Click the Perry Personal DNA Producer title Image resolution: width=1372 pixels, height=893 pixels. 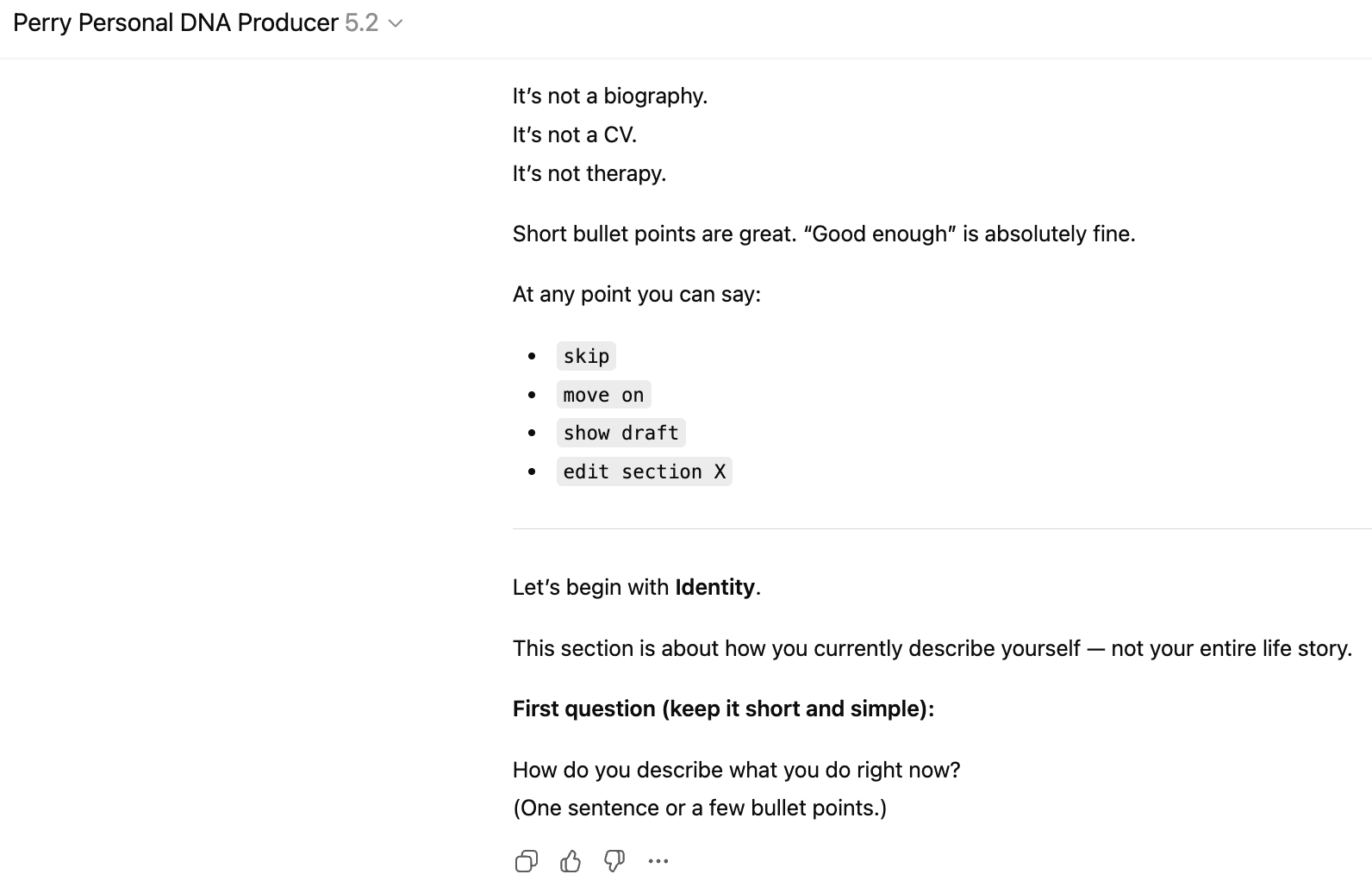pyautogui.click(x=176, y=23)
